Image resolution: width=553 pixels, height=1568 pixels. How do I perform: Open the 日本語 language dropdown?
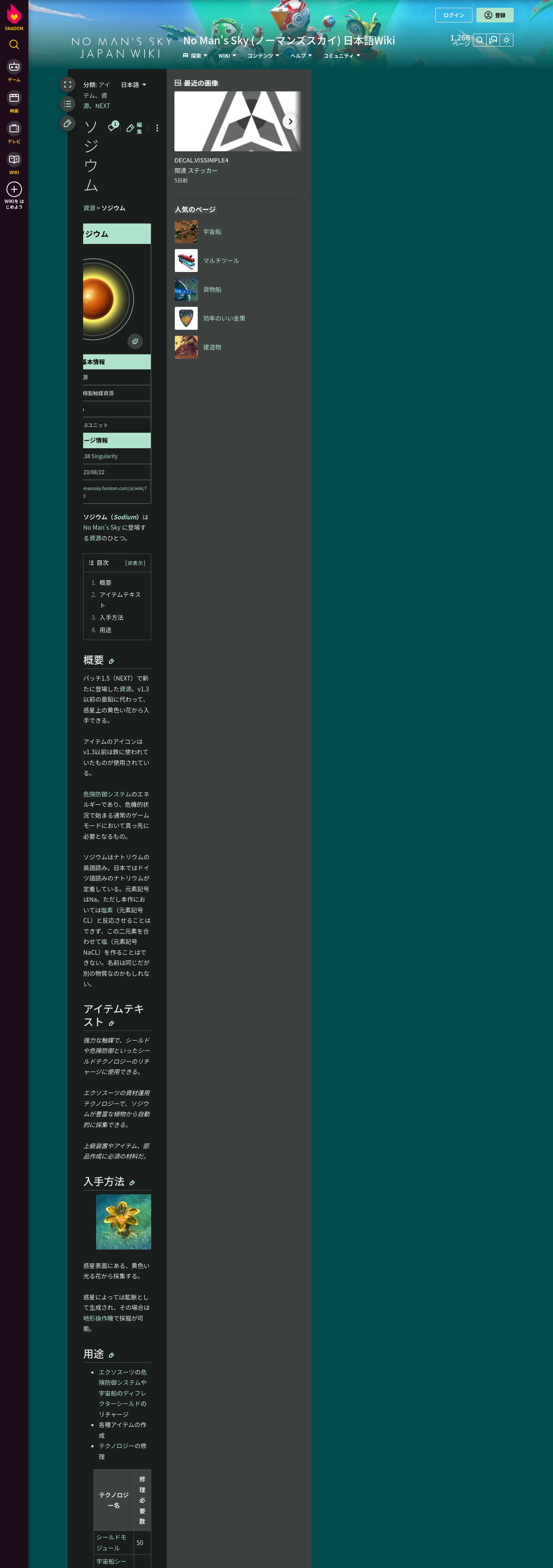pos(134,84)
